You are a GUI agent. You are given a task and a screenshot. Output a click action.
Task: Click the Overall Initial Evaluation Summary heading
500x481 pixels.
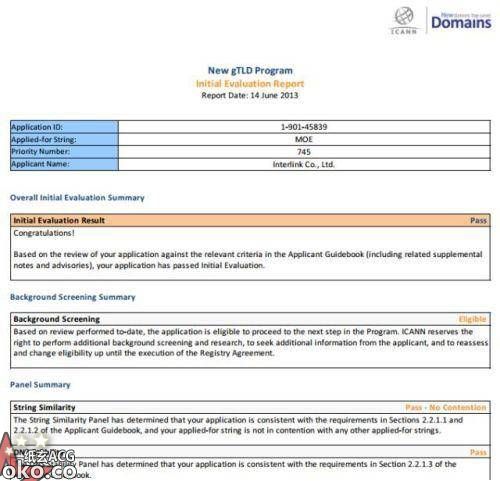(x=77, y=198)
